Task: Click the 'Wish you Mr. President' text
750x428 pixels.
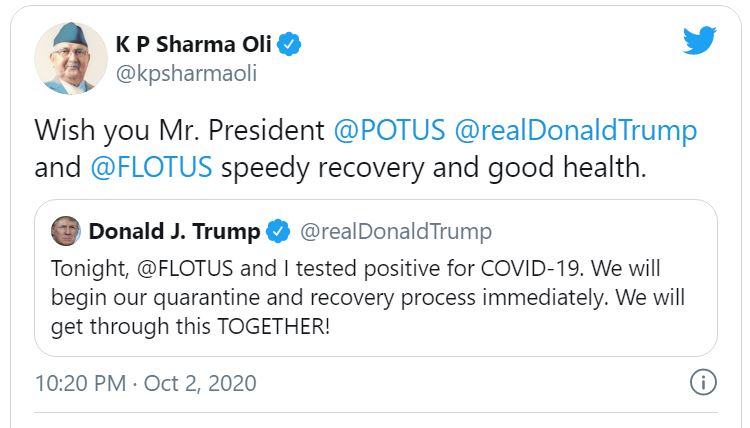Action: pos(180,131)
